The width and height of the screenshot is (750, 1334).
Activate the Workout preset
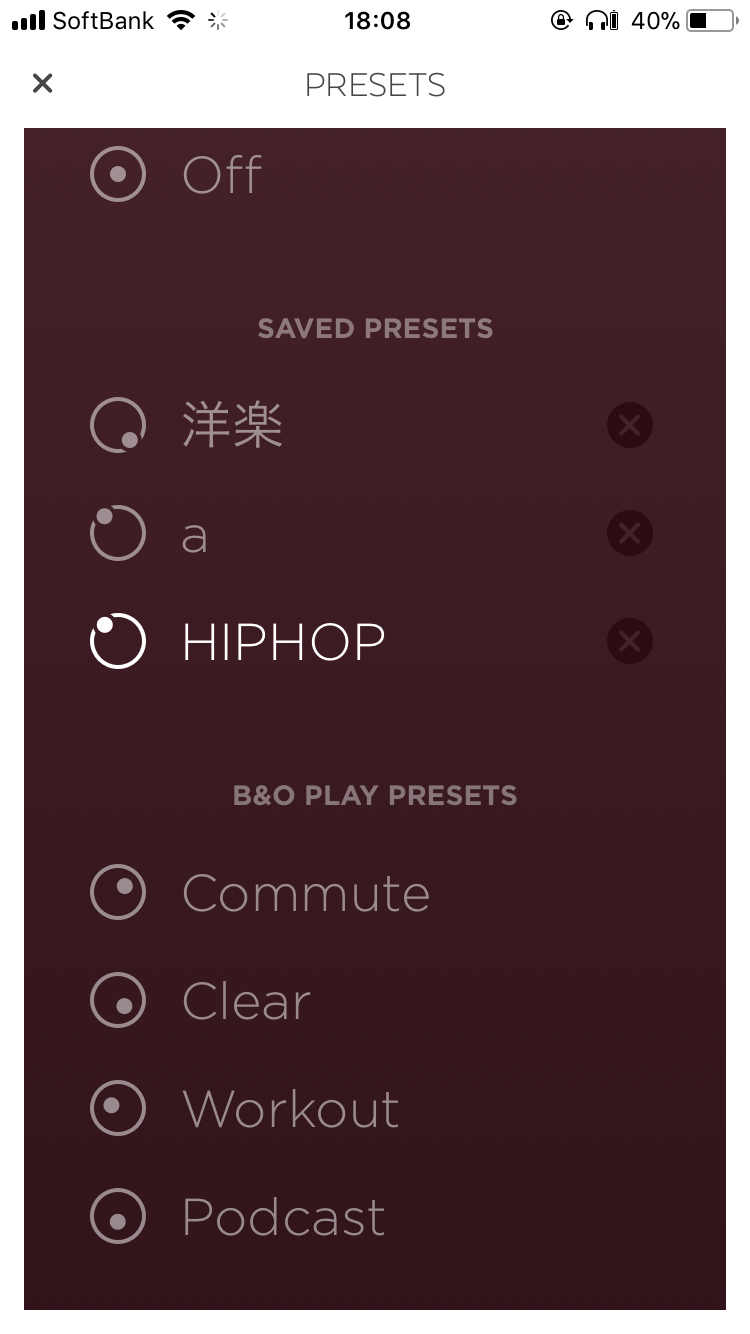pyautogui.click(x=291, y=1109)
